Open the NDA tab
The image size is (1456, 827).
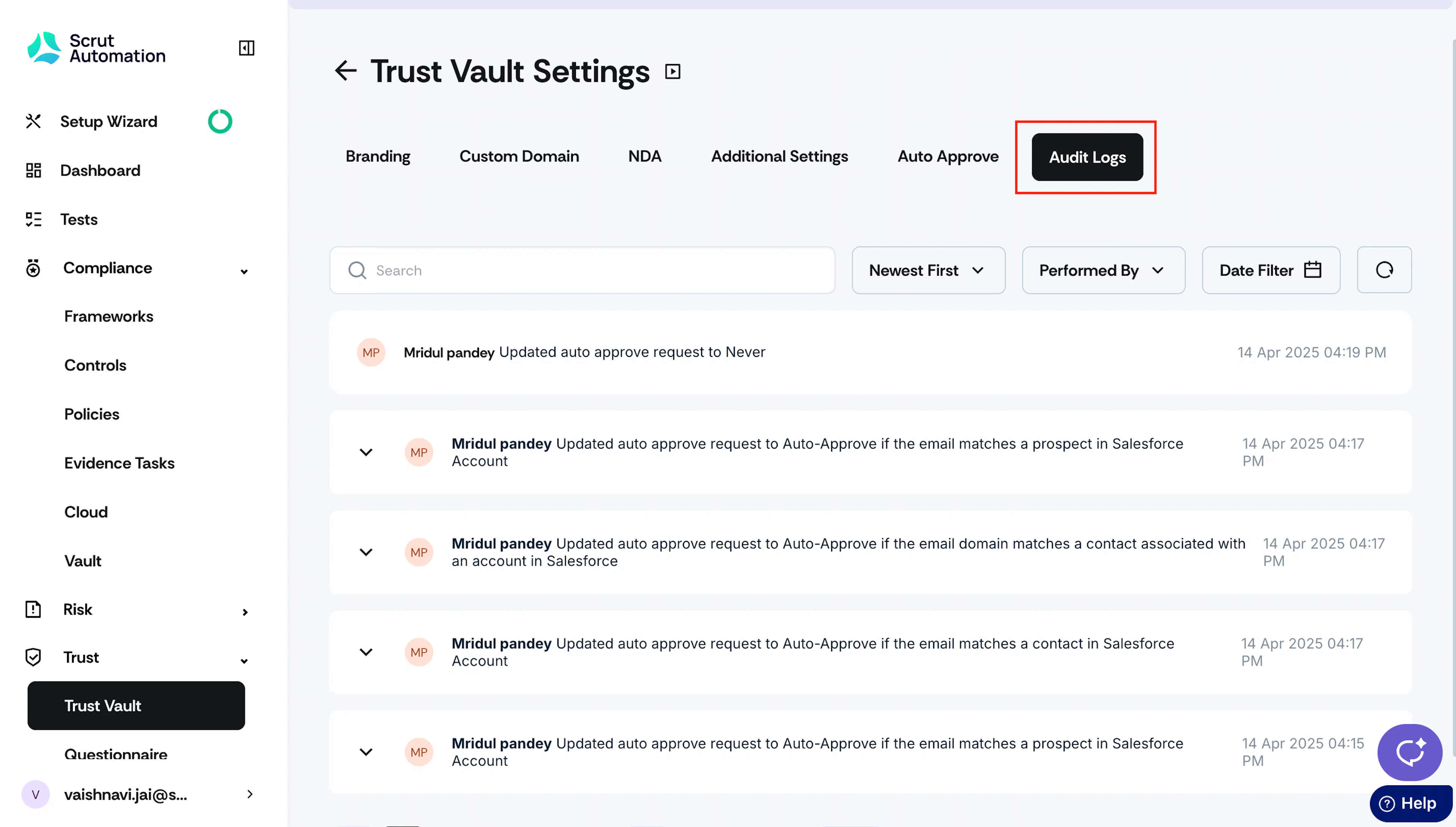pos(645,157)
